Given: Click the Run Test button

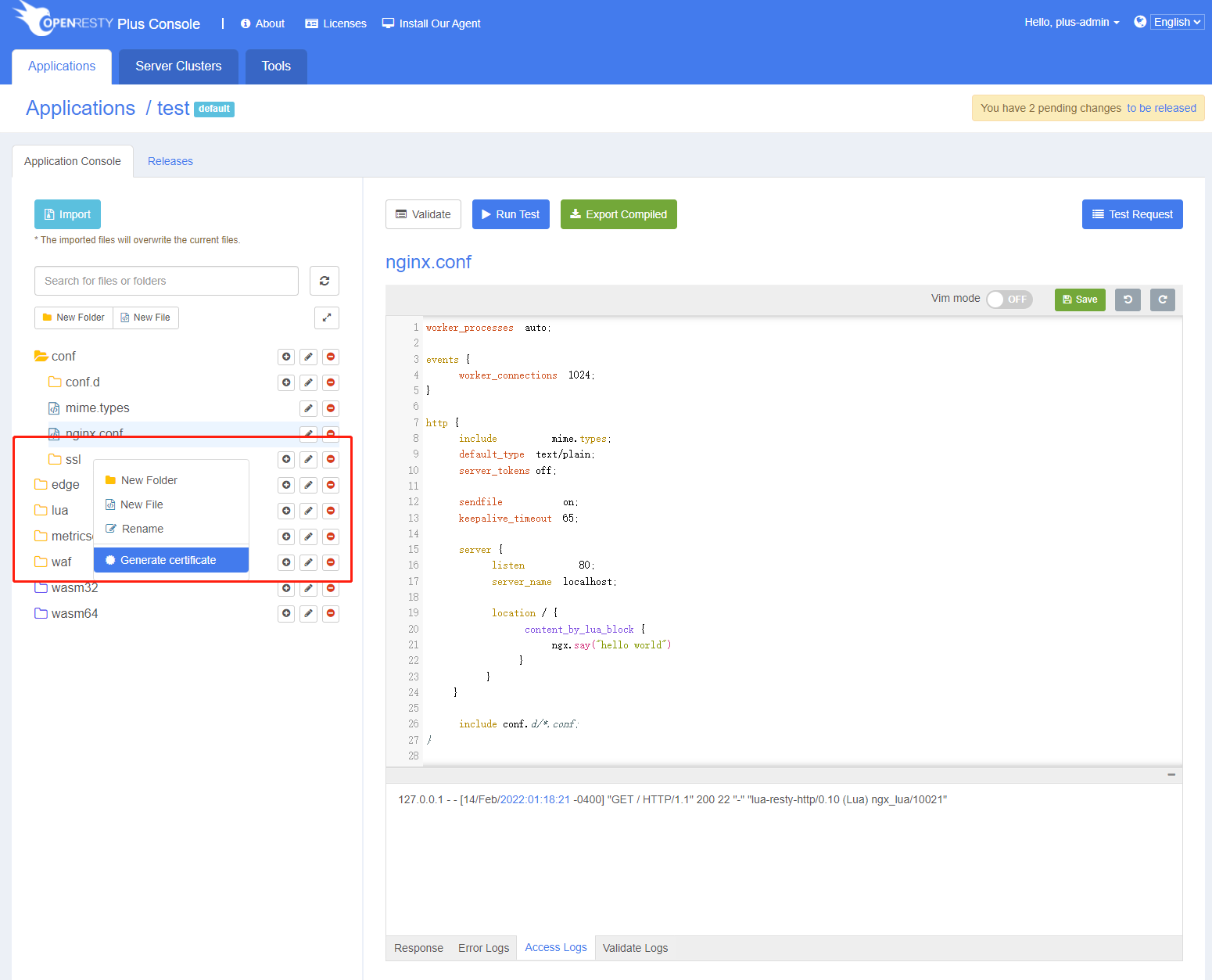Looking at the screenshot, I should [511, 214].
